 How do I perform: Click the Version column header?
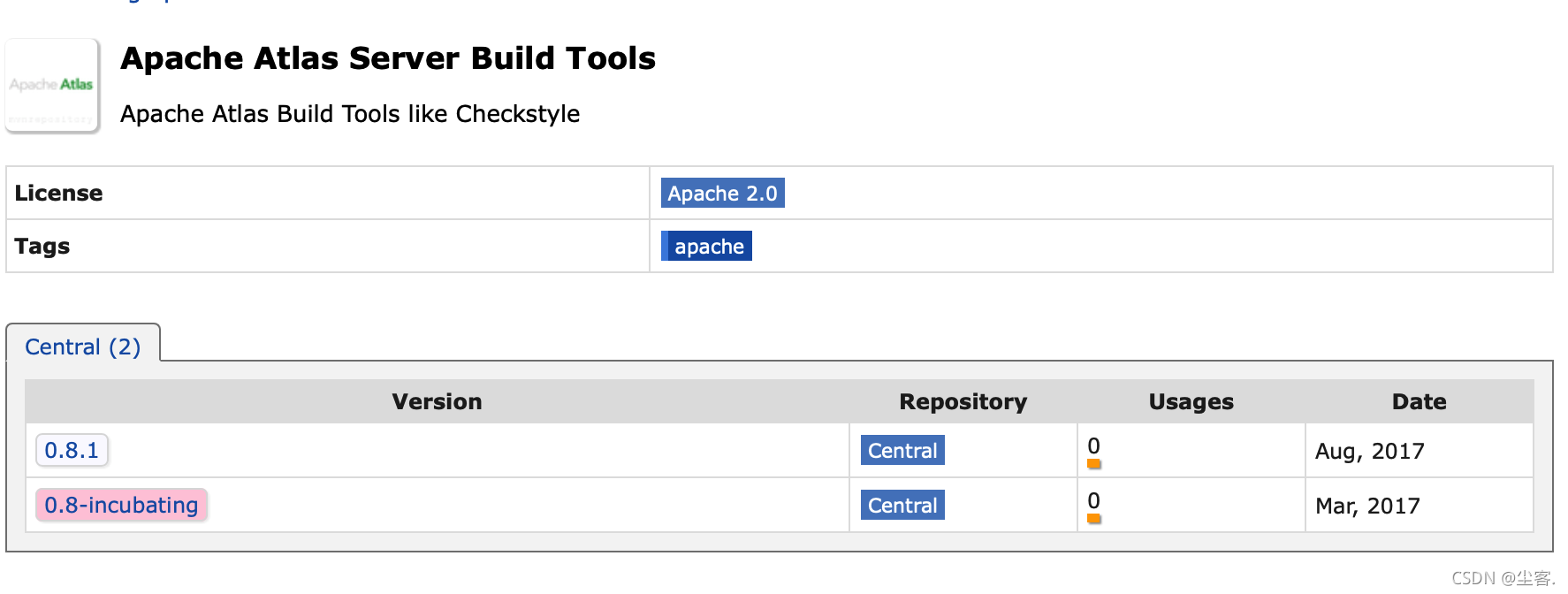coord(437,401)
